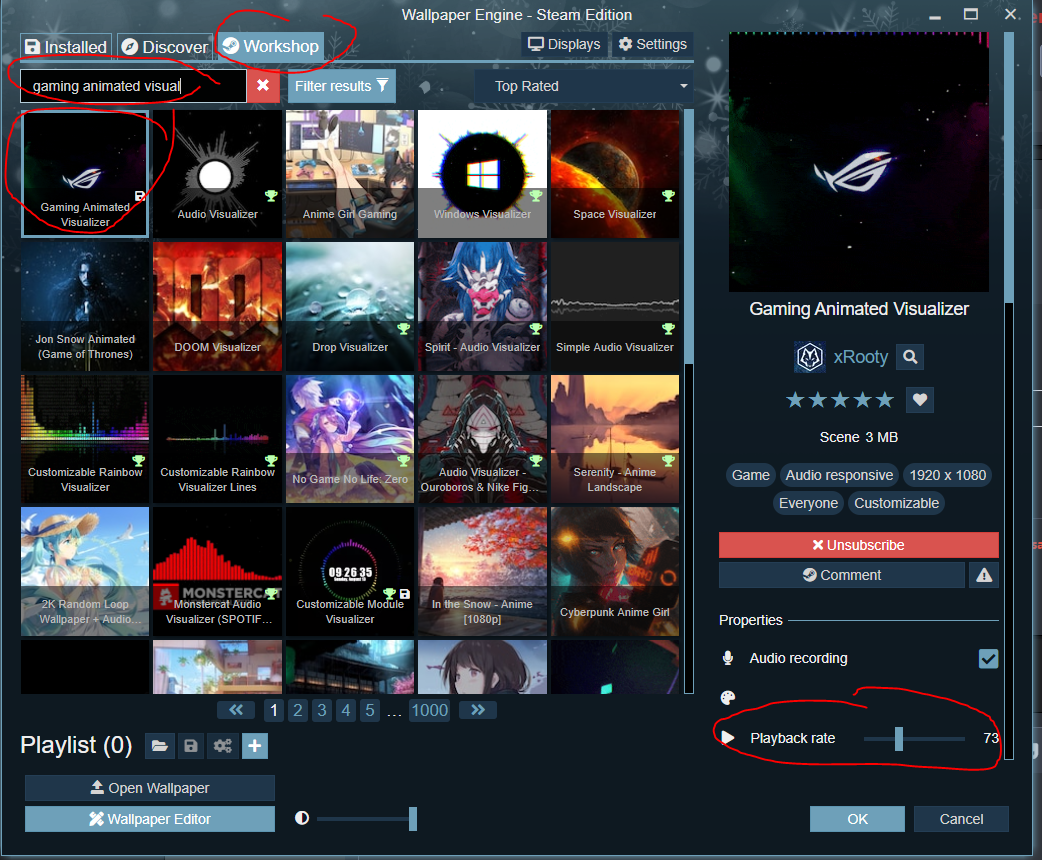Open Filter results panel

[x=342, y=86]
